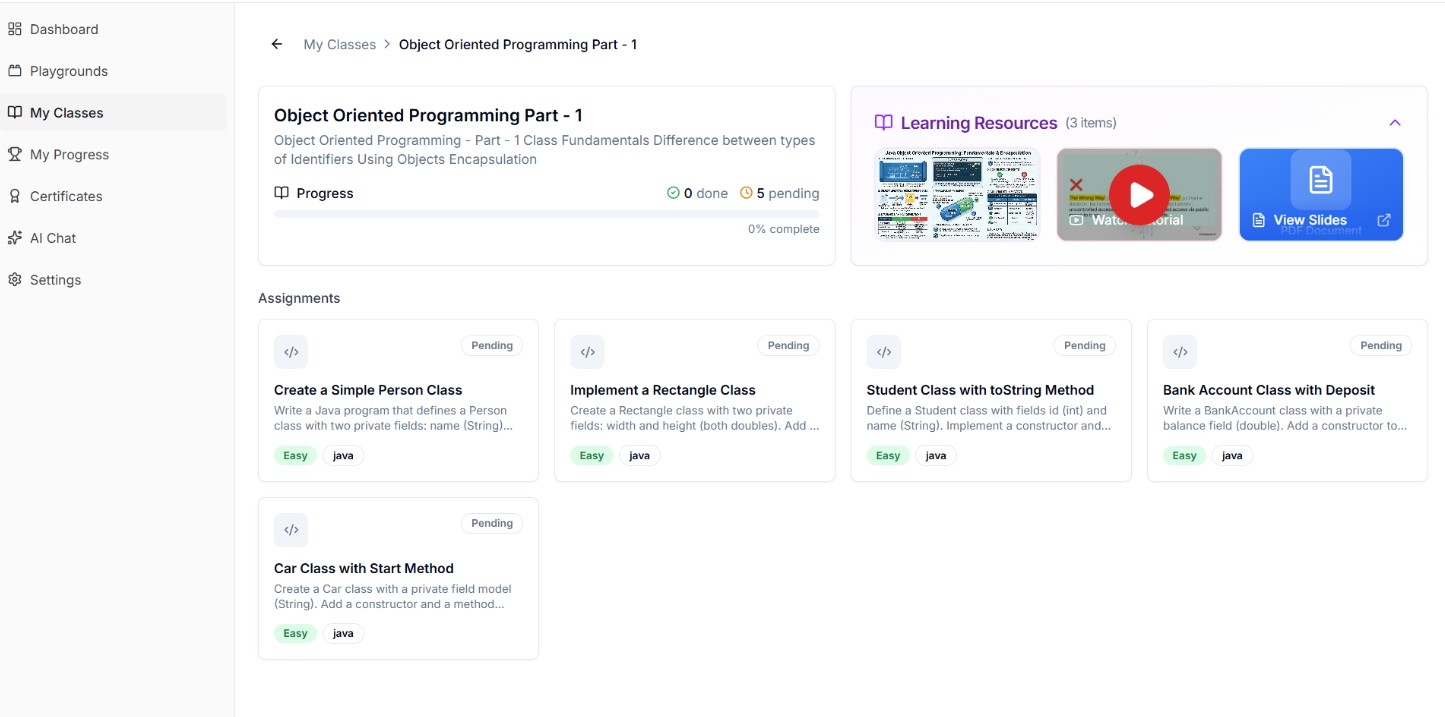
Task: Click code icon on Implement a Rectangle Class
Action: [587, 352]
